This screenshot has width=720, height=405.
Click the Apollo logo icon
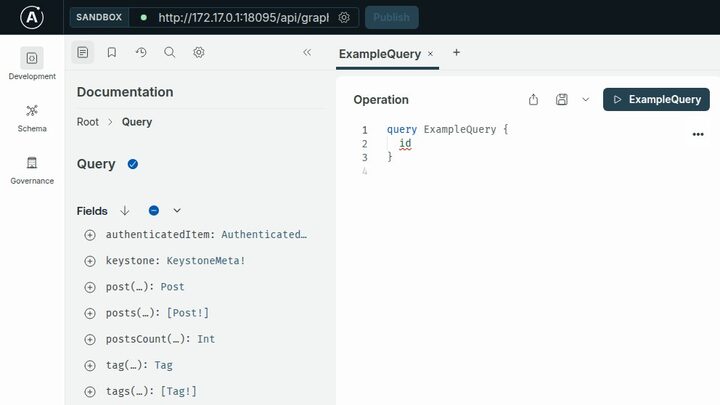click(x=32, y=17)
